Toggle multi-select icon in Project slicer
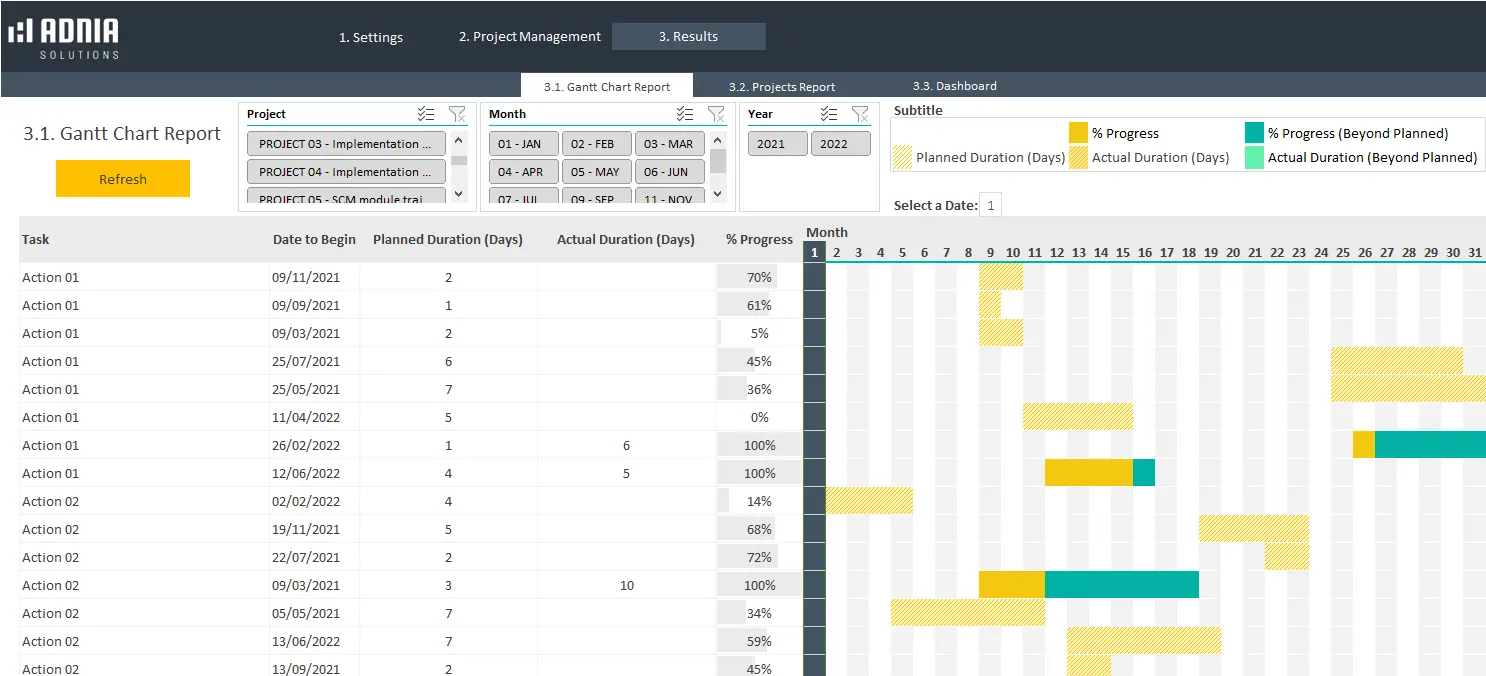Viewport: 1486px width, 676px height. pyautogui.click(x=426, y=114)
